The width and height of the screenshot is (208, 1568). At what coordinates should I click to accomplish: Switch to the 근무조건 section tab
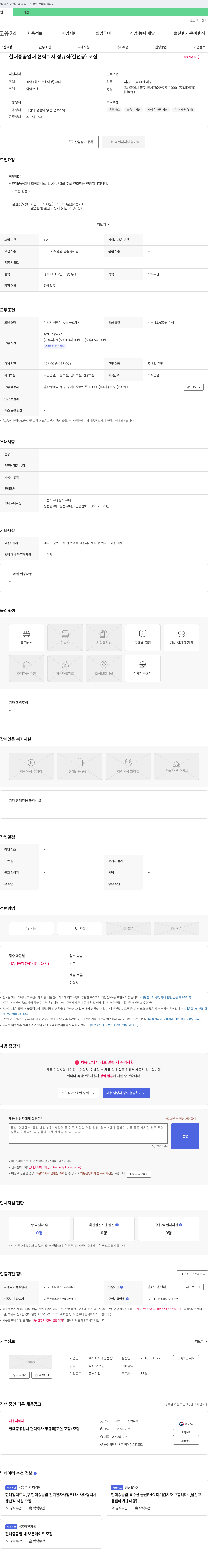[45, 47]
